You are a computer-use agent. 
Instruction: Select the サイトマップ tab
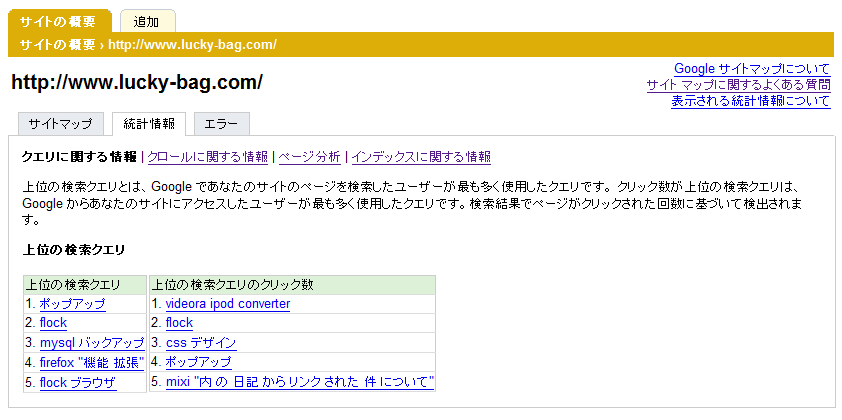pos(60,124)
